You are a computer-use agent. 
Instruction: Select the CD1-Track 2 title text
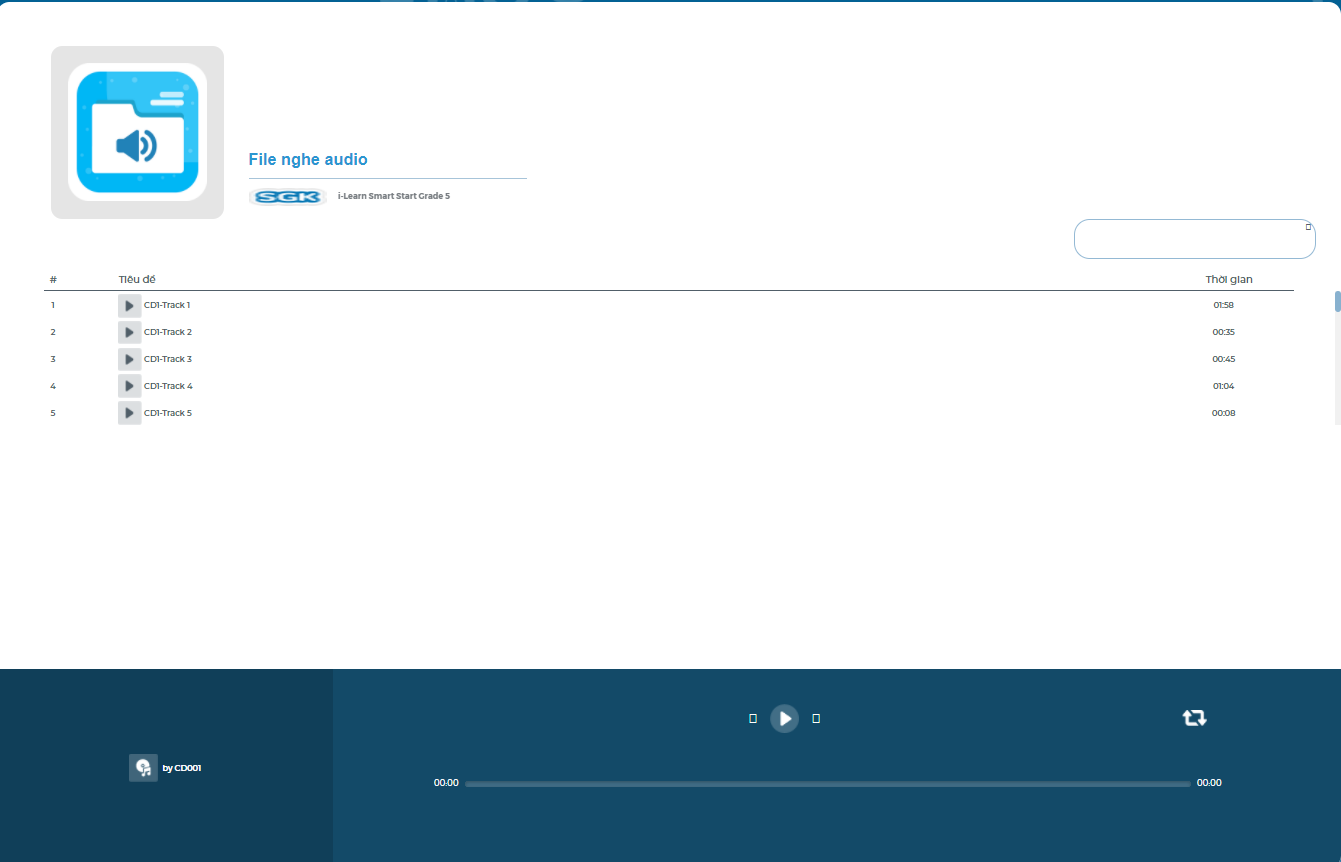168,332
